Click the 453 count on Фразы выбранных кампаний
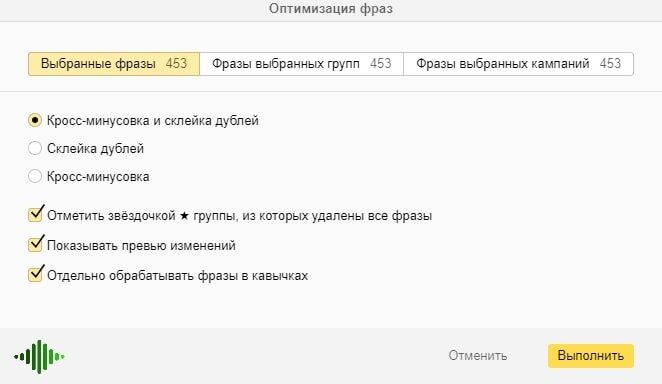 click(610, 63)
